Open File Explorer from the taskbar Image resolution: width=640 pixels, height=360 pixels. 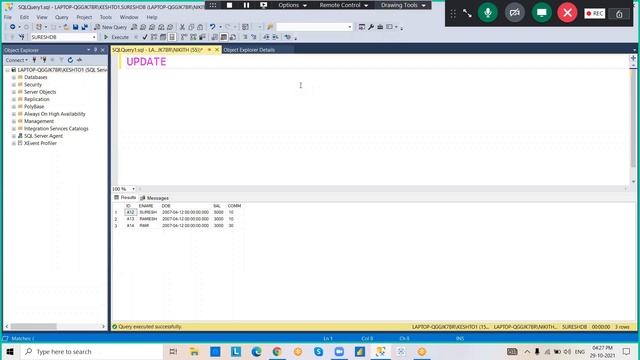pyautogui.click(x=194, y=351)
